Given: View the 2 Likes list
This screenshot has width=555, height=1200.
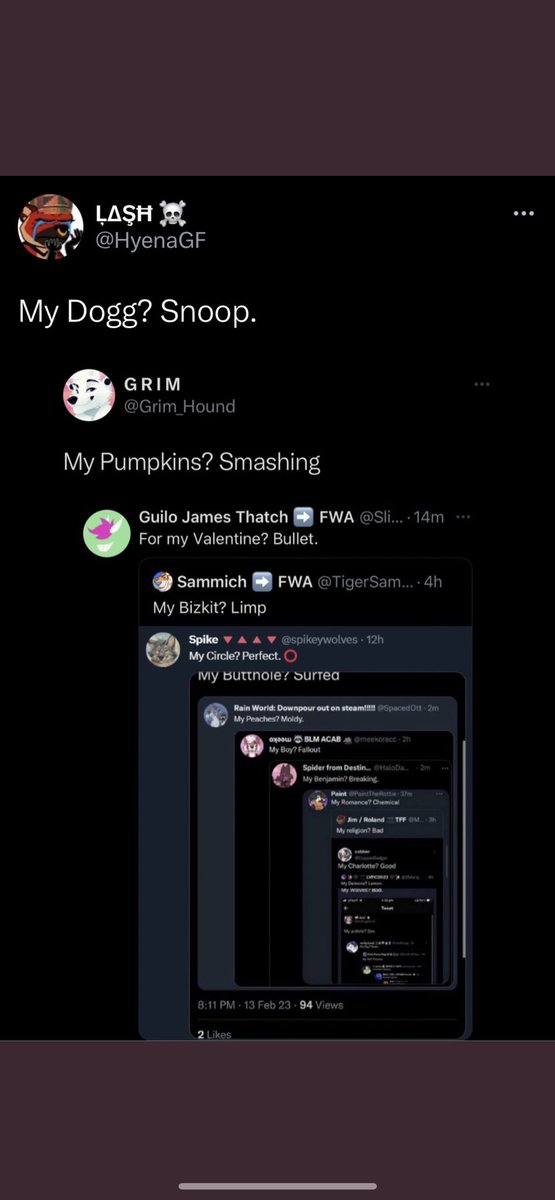Looking at the screenshot, I should pyautogui.click(x=214, y=1034).
